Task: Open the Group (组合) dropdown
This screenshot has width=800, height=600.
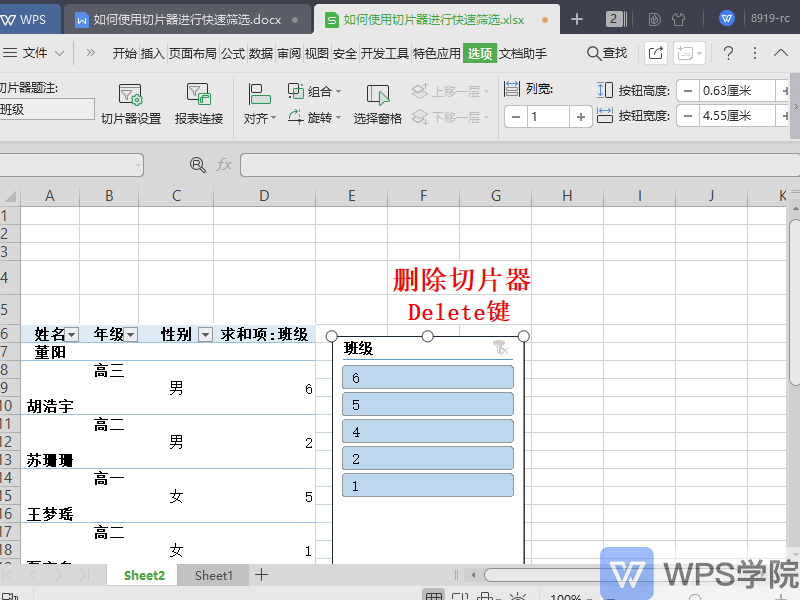Action: click(x=314, y=91)
